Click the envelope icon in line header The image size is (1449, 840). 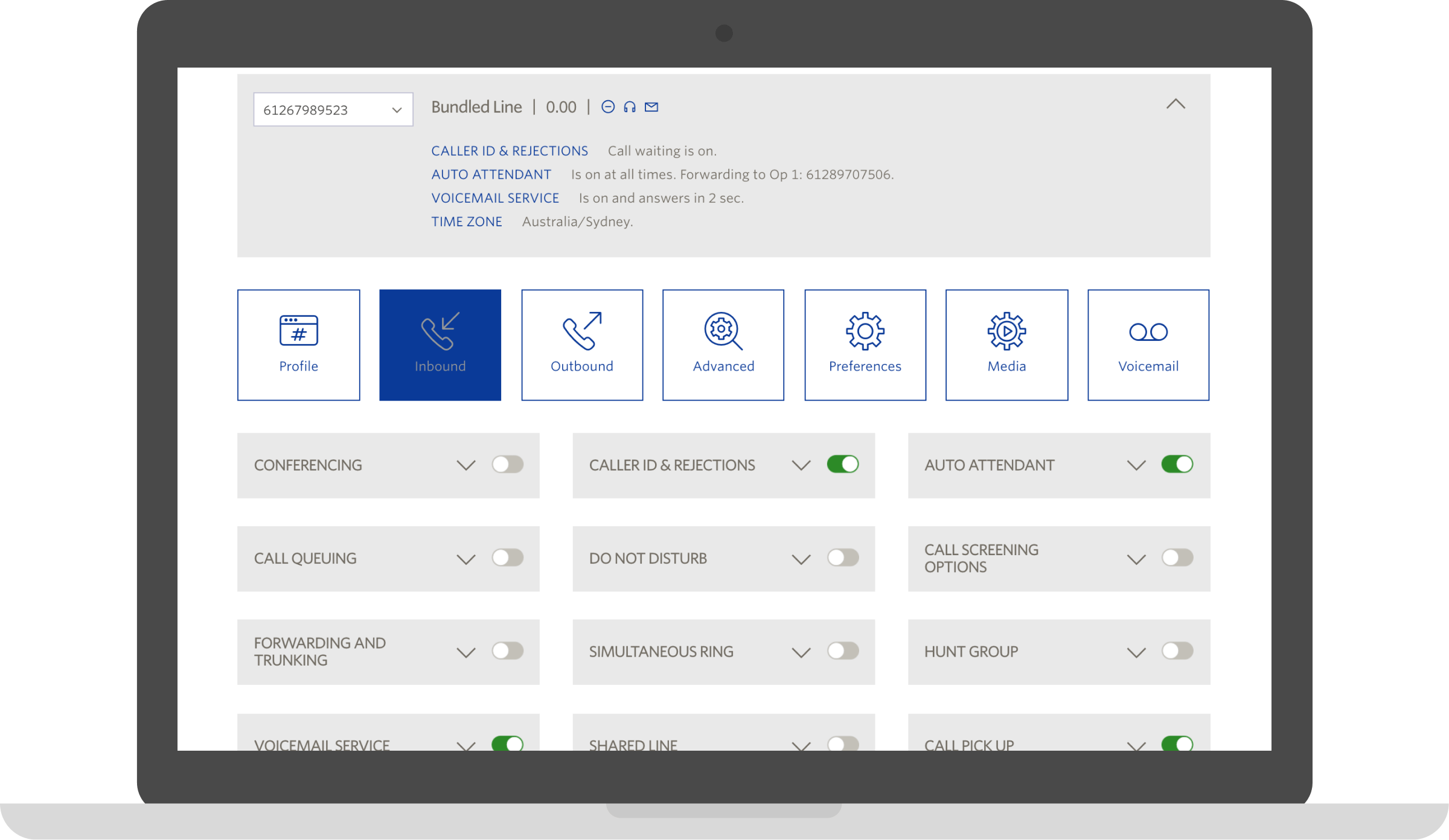click(x=651, y=107)
